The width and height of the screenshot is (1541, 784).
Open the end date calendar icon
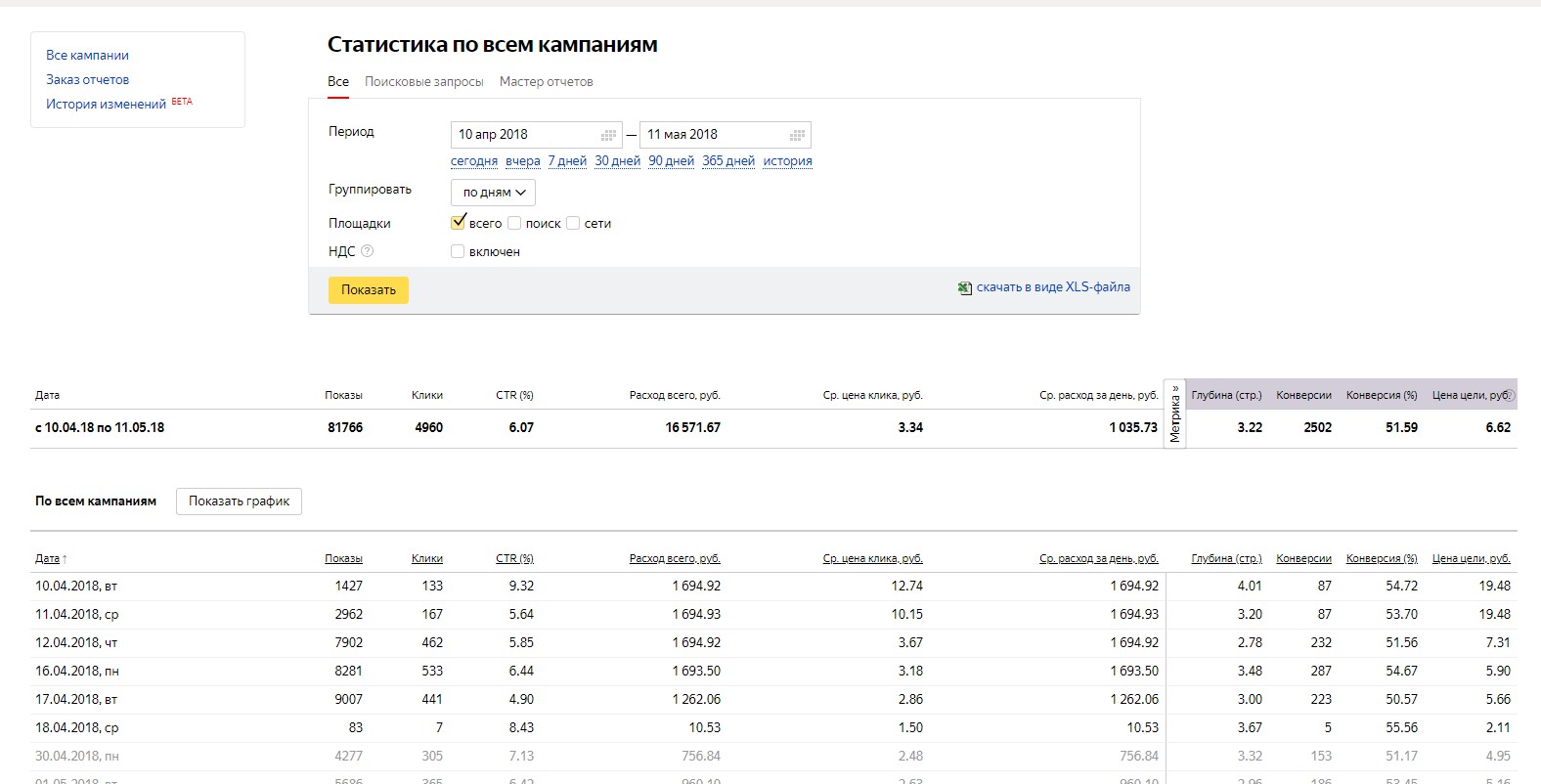(797, 135)
